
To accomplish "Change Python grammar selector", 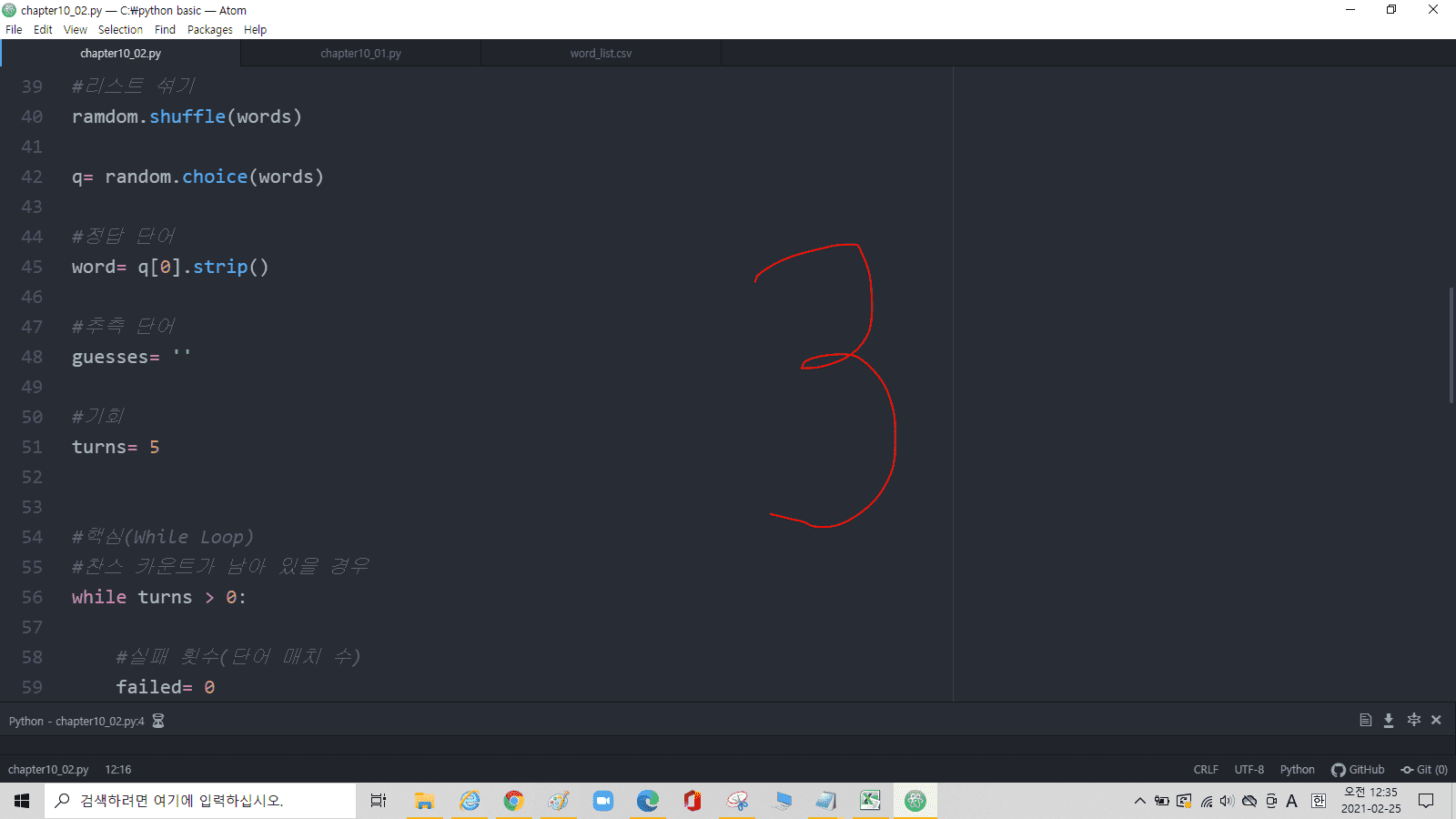I will click(1297, 769).
